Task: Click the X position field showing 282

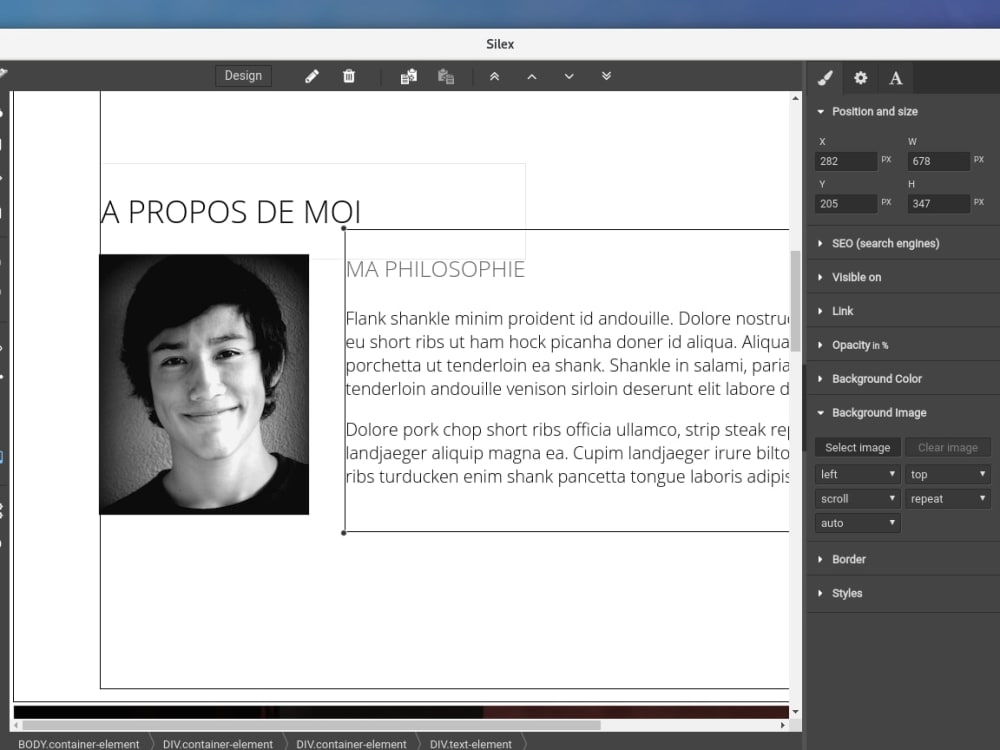Action: pos(846,161)
